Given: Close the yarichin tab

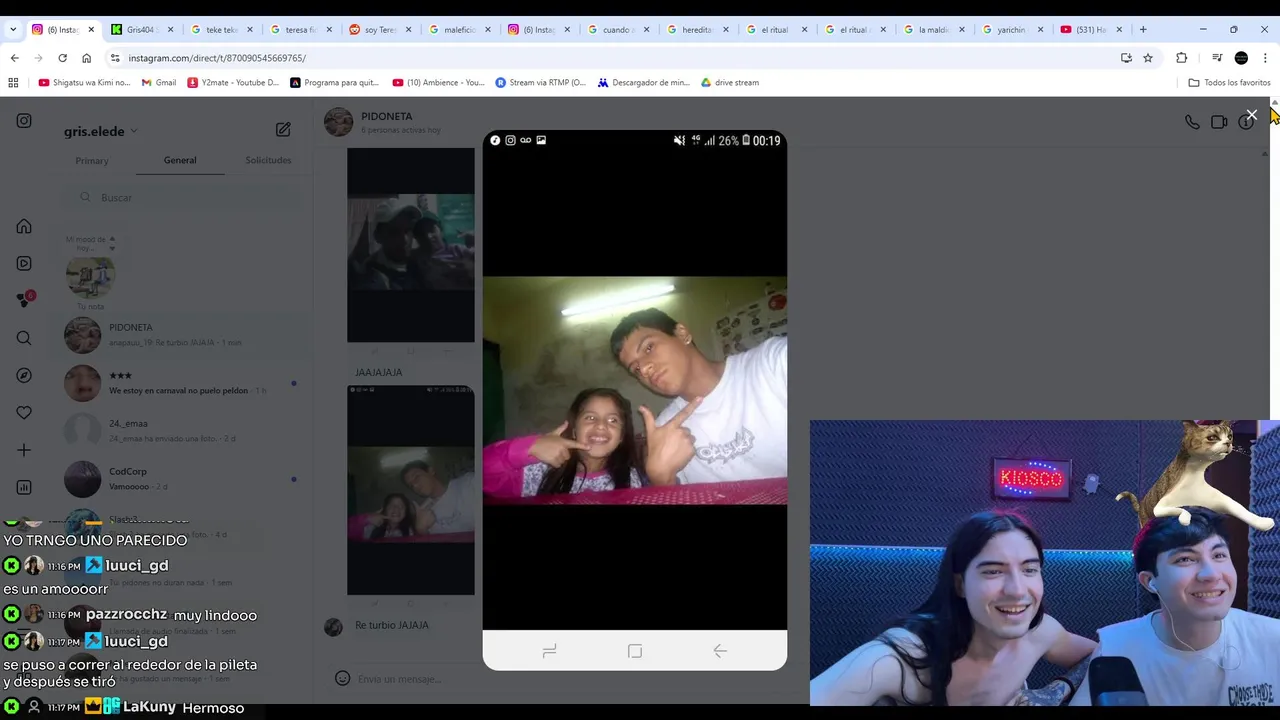Looking at the screenshot, I should click(x=1041, y=30).
